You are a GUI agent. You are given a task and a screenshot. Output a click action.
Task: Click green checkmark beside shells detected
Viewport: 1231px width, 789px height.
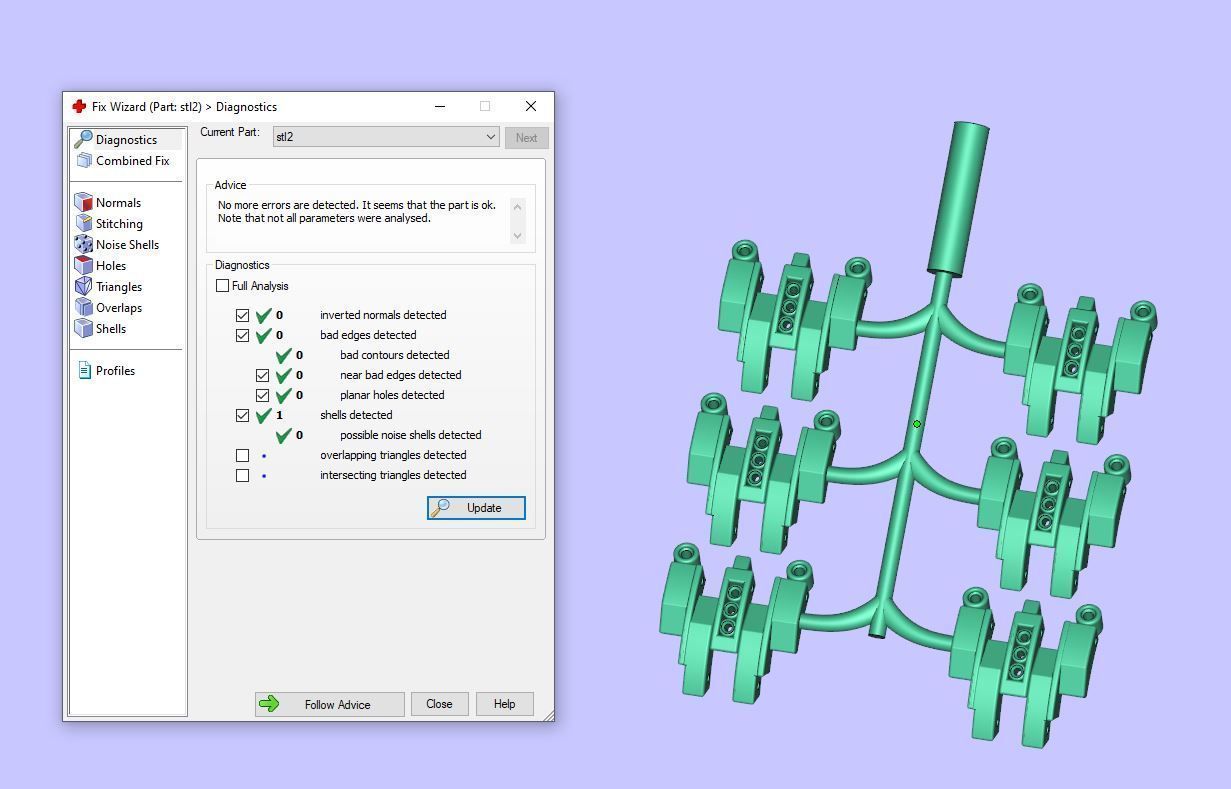click(264, 415)
